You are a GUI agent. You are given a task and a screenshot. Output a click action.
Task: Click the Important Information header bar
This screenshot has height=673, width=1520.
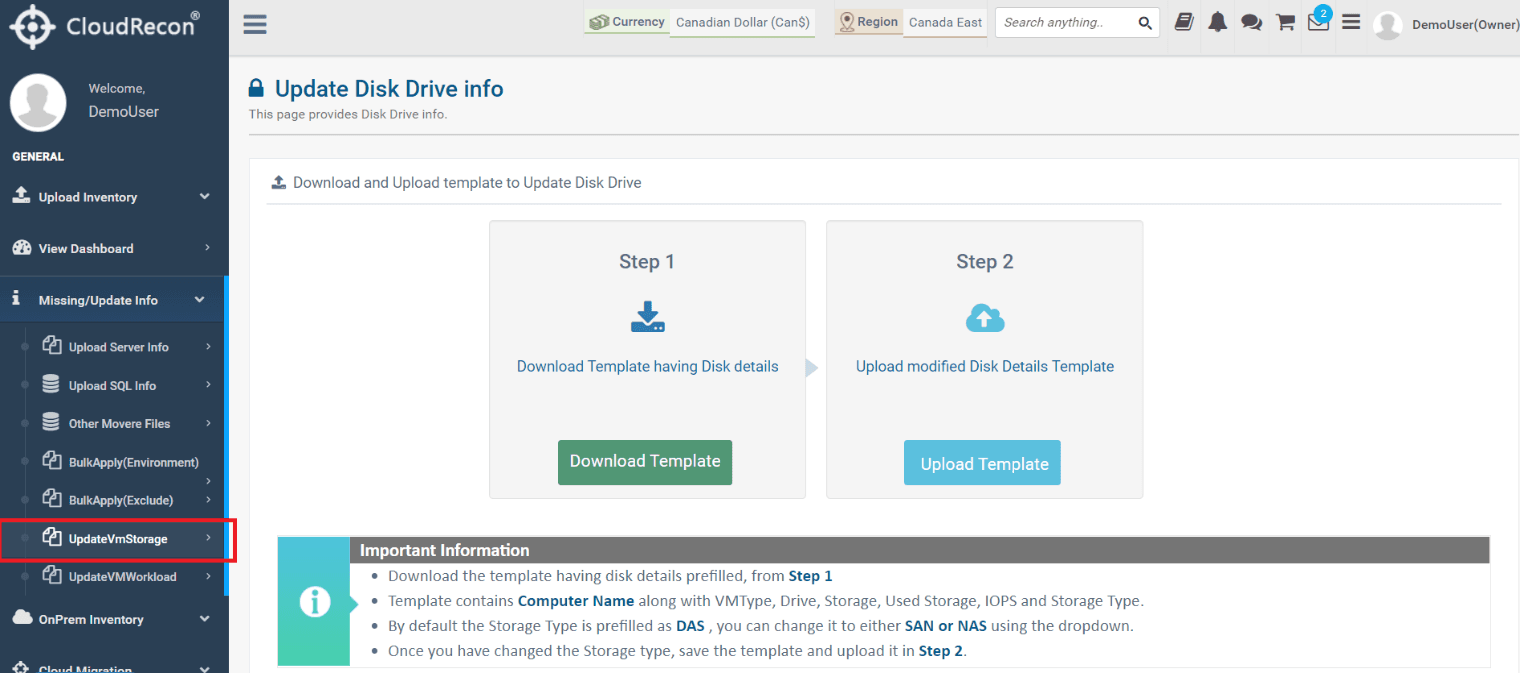click(918, 550)
